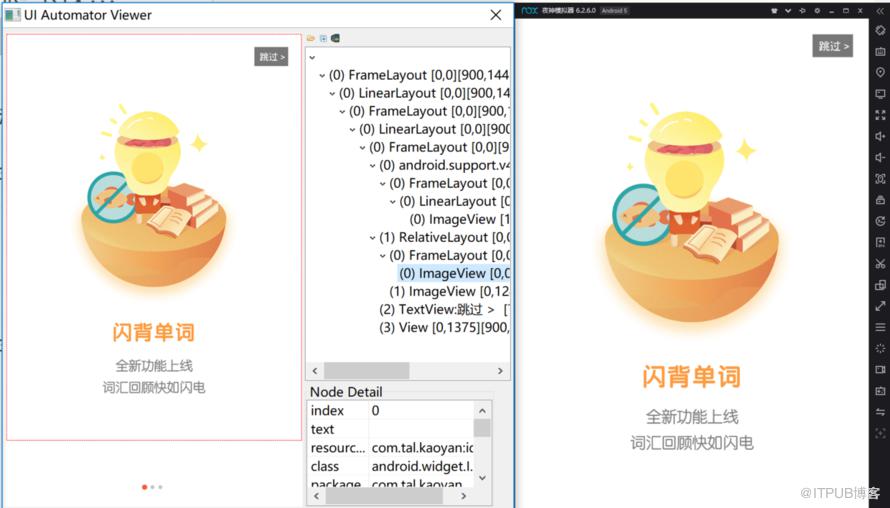The image size is (890, 508).
Task: Open Nox multi-instance overlapping squares icon
Action: (x=880, y=285)
